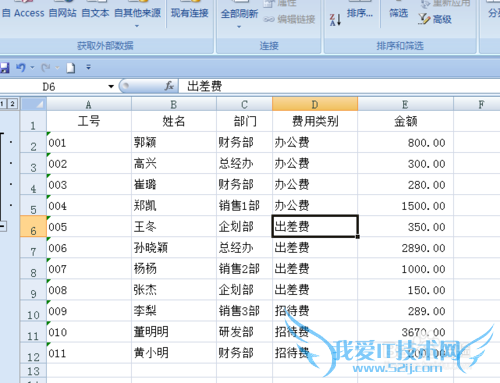Viewport: 500px width, 383px height.
Task: Click cell with name 张杰
Action: pos(174,289)
